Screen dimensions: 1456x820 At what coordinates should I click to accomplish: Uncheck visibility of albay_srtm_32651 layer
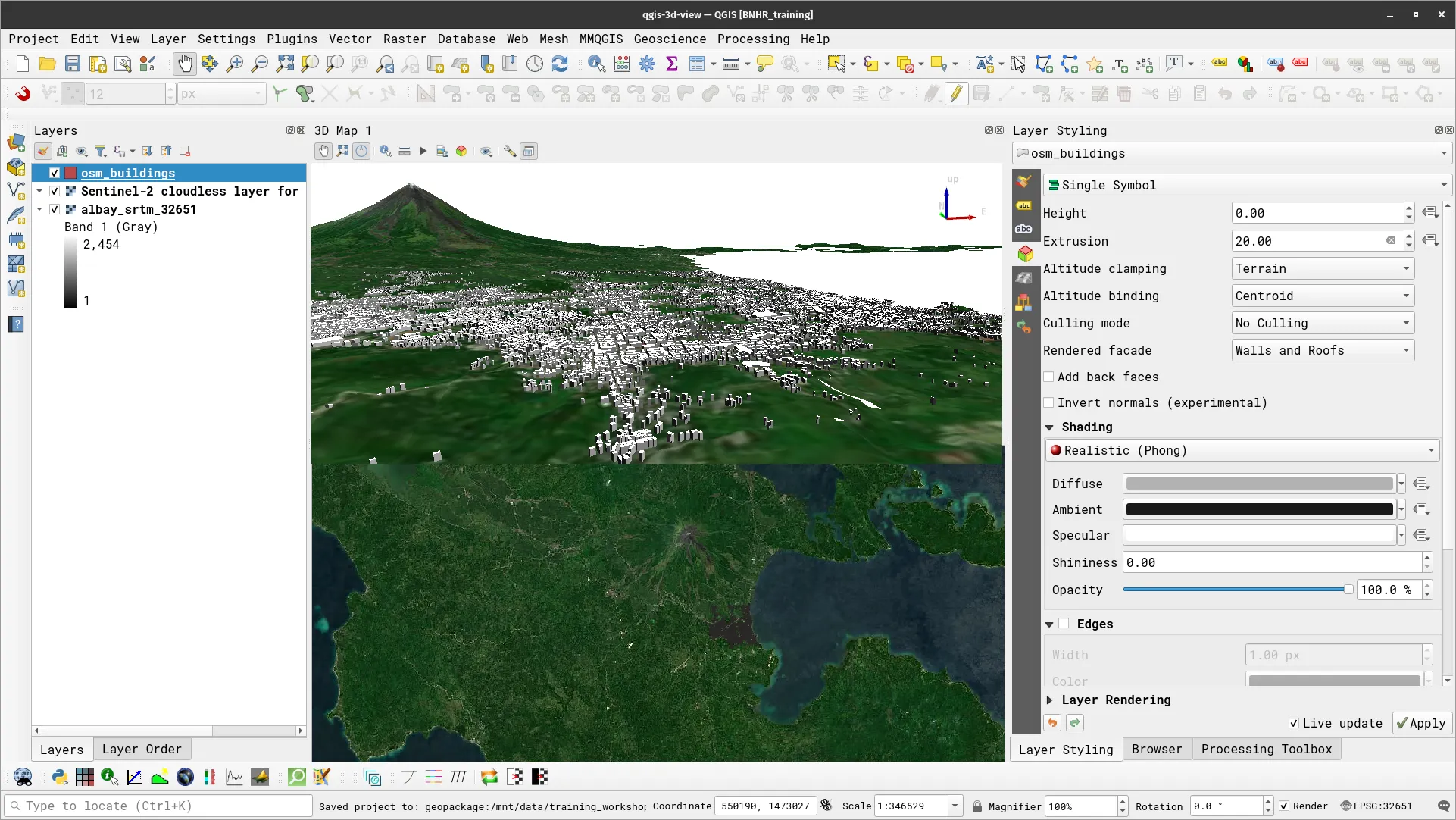point(55,209)
